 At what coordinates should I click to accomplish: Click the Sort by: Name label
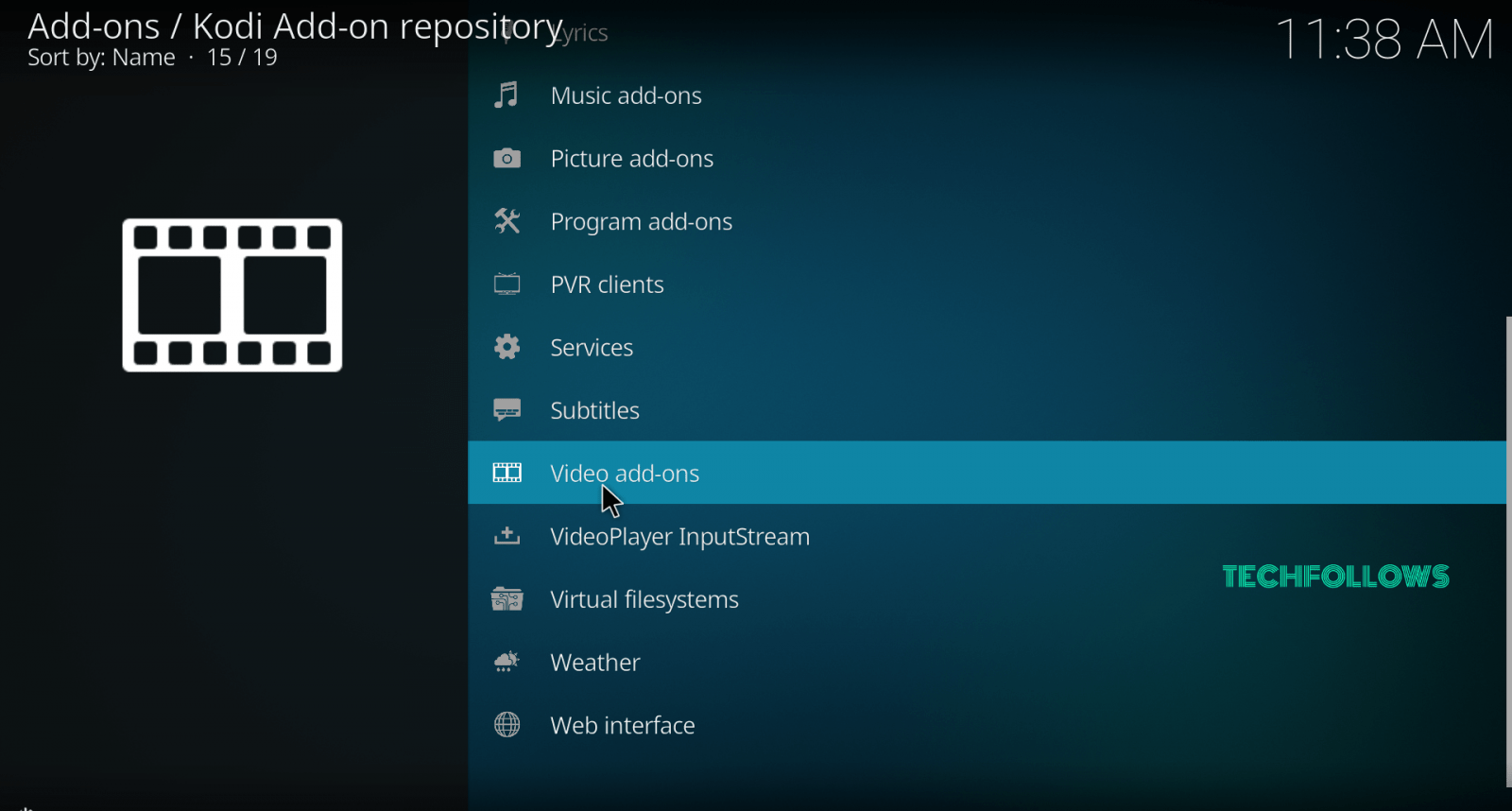[x=101, y=58]
